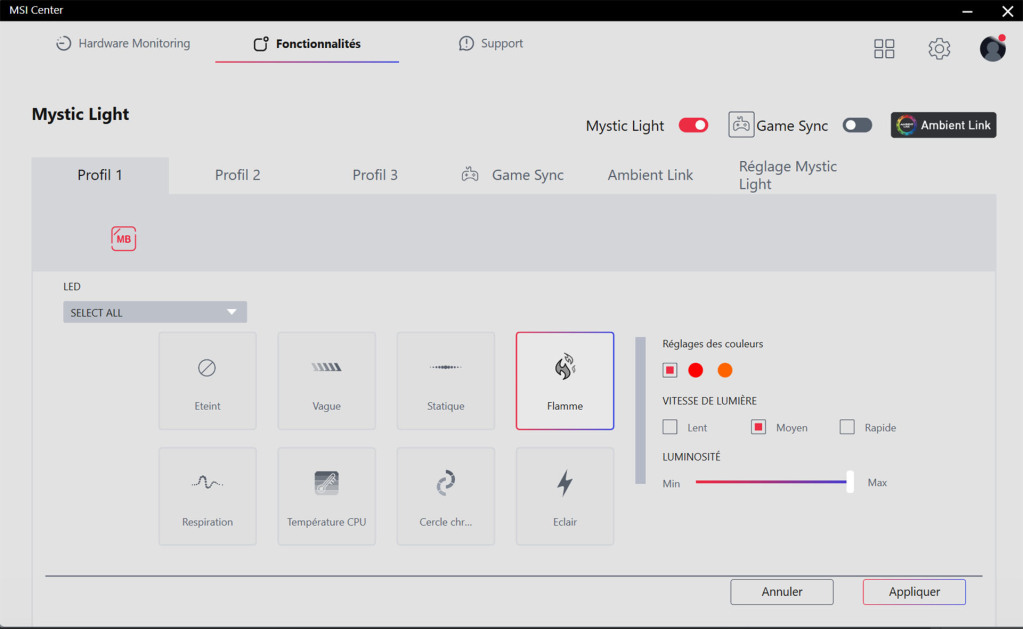The image size is (1023, 629).
Task: Click the Ambient Link button
Action: point(943,125)
